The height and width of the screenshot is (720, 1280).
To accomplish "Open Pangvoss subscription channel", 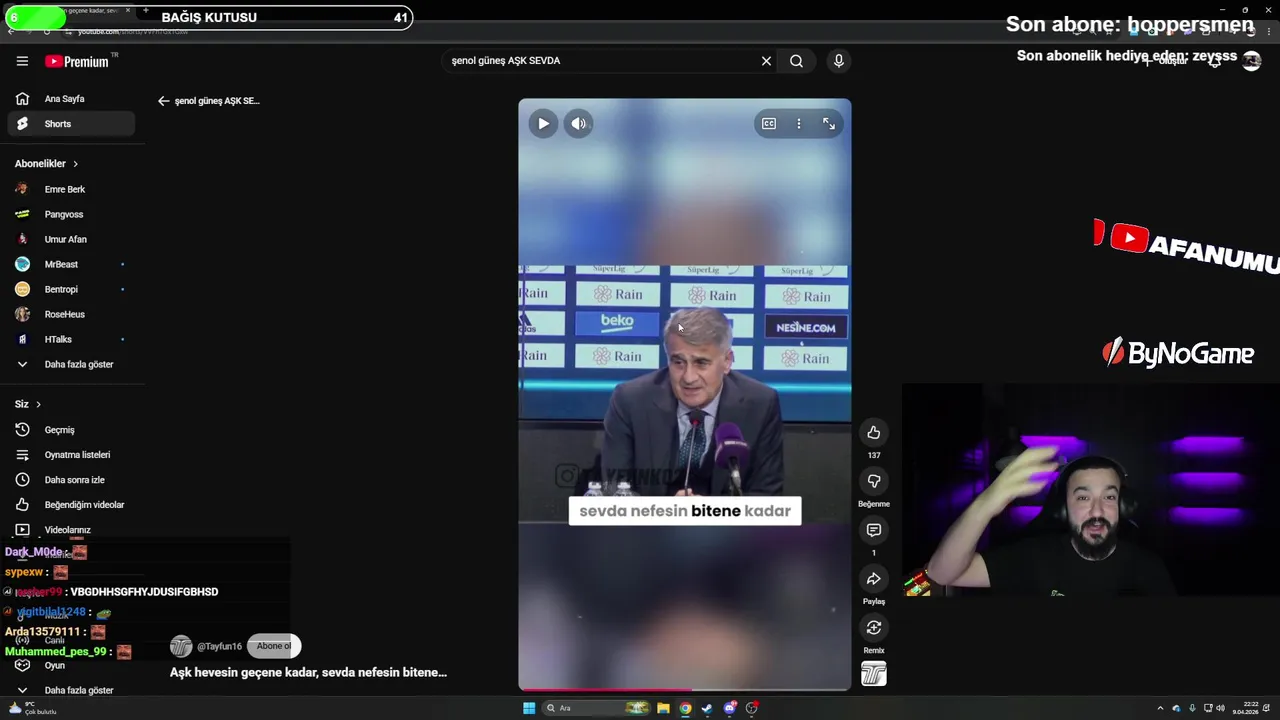I will (70, 214).
